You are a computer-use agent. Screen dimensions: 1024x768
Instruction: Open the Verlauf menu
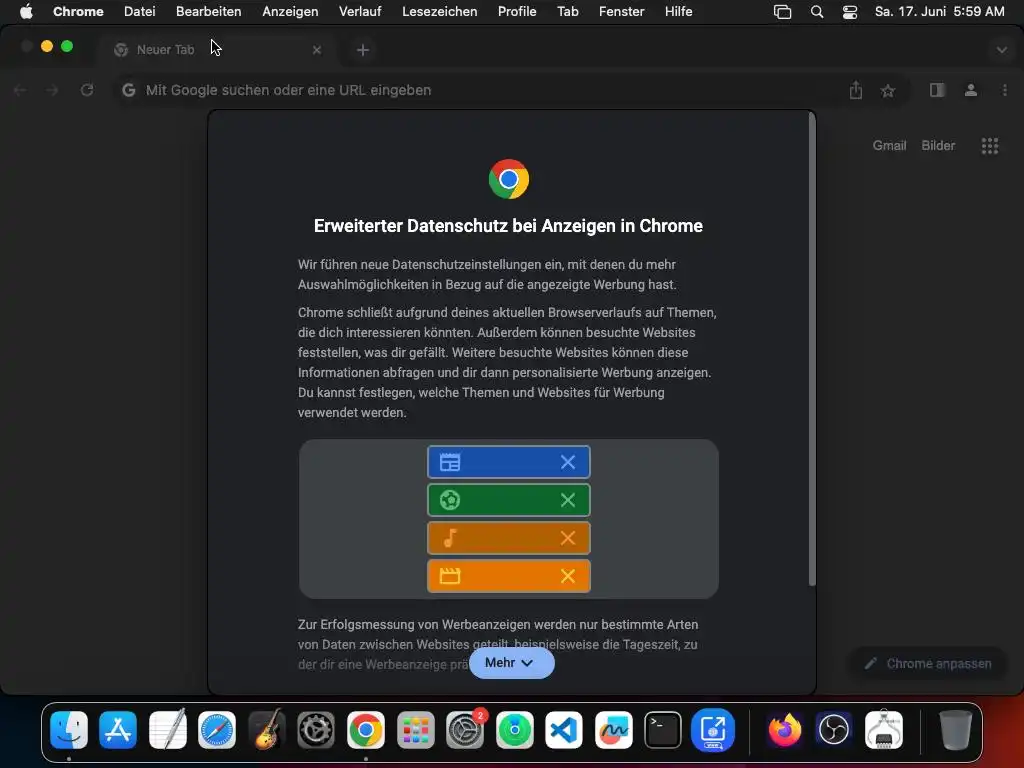(360, 11)
